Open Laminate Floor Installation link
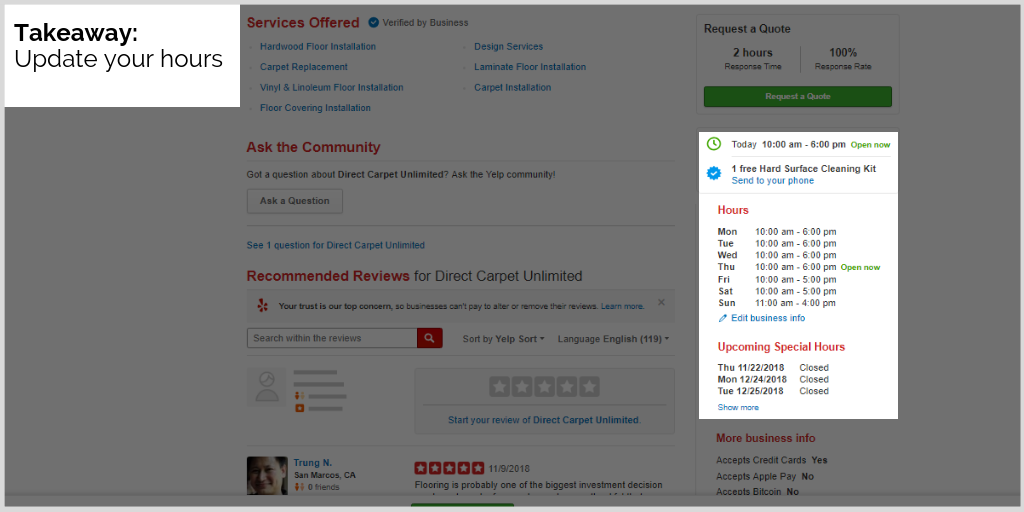Image resolution: width=1024 pixels, height=512 pixels. click(x=530, y=67)
